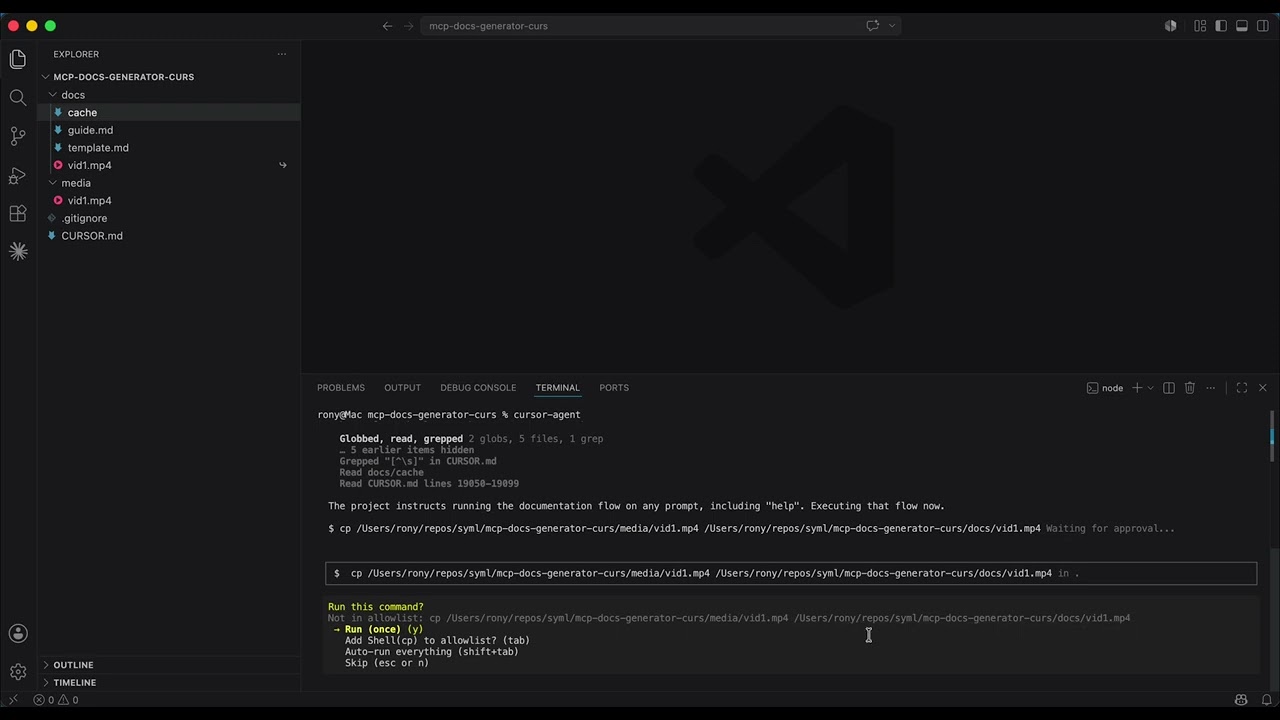The image size is (1280, 720).
Task: Open the Accounts menu icon
Action: tap(18, 633)
